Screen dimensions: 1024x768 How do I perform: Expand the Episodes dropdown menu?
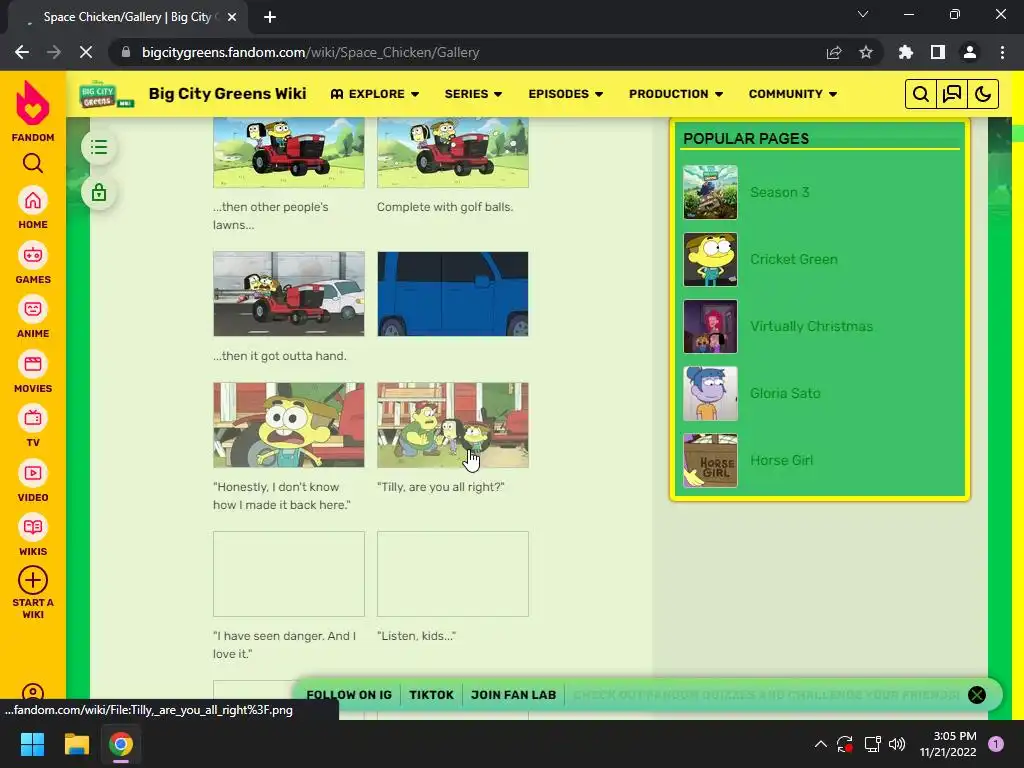coord(566,94)
